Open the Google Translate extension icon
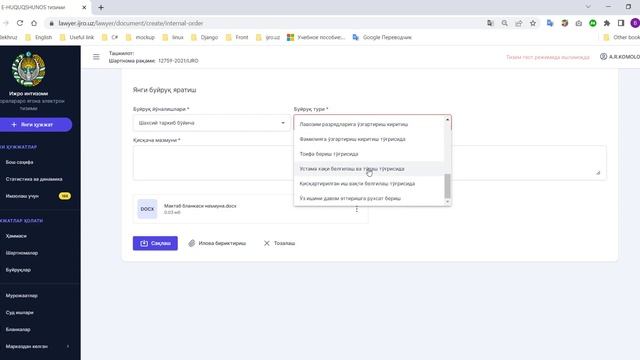 click(x=550, y=23)
